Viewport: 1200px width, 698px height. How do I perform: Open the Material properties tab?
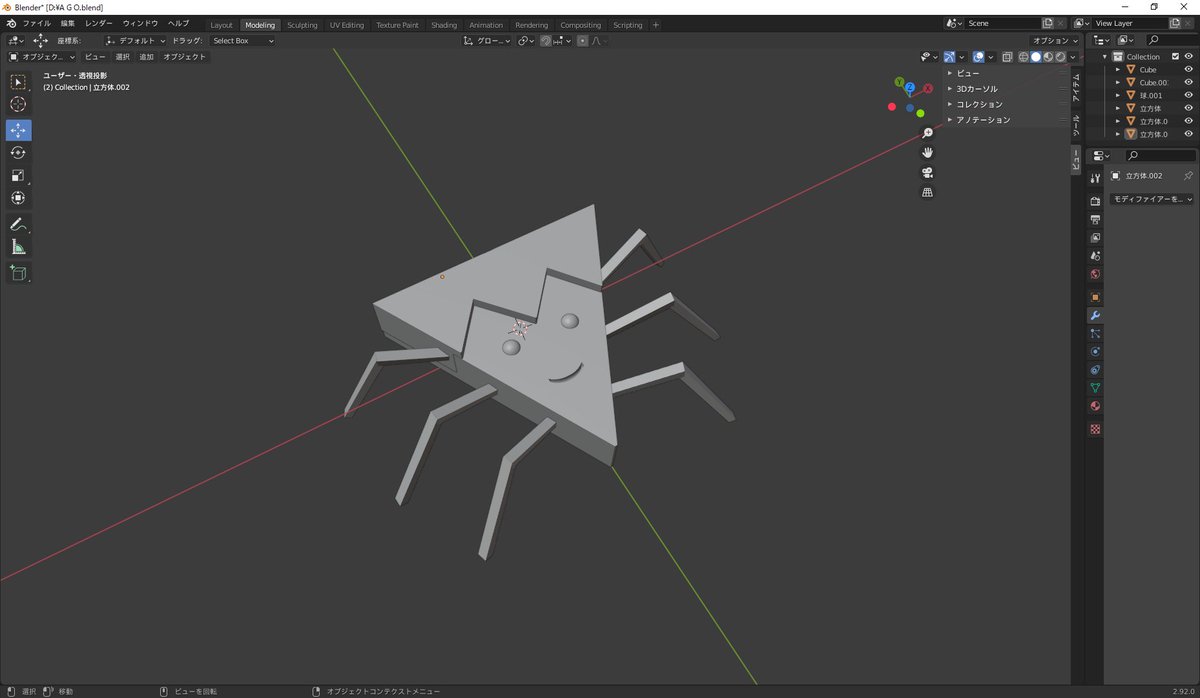click(1095, 406)
